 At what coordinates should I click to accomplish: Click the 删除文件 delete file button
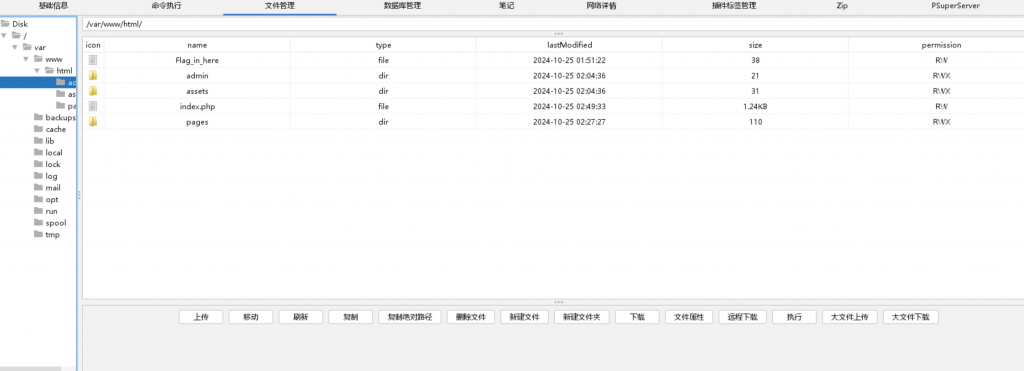point(471,317)
